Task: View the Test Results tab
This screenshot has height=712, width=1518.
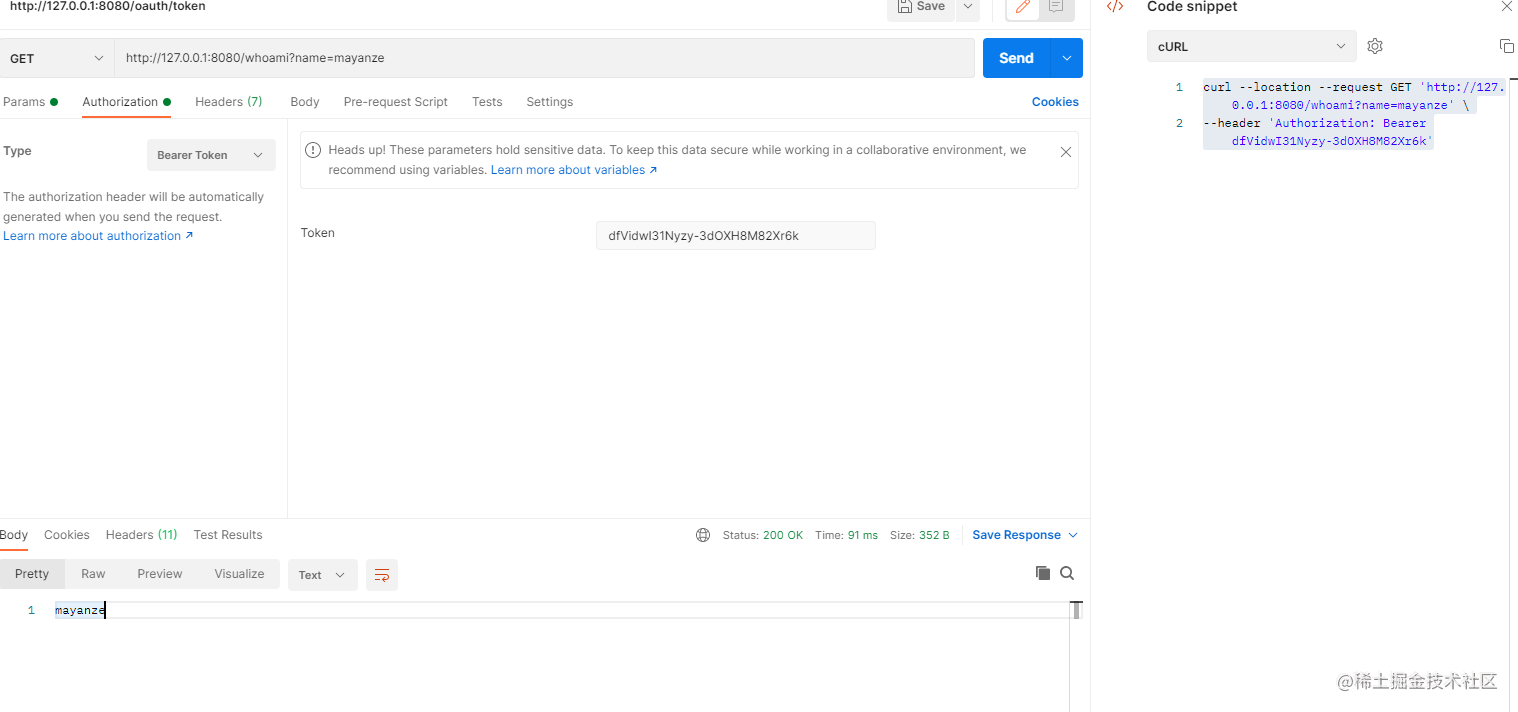Action: point(227,534)
